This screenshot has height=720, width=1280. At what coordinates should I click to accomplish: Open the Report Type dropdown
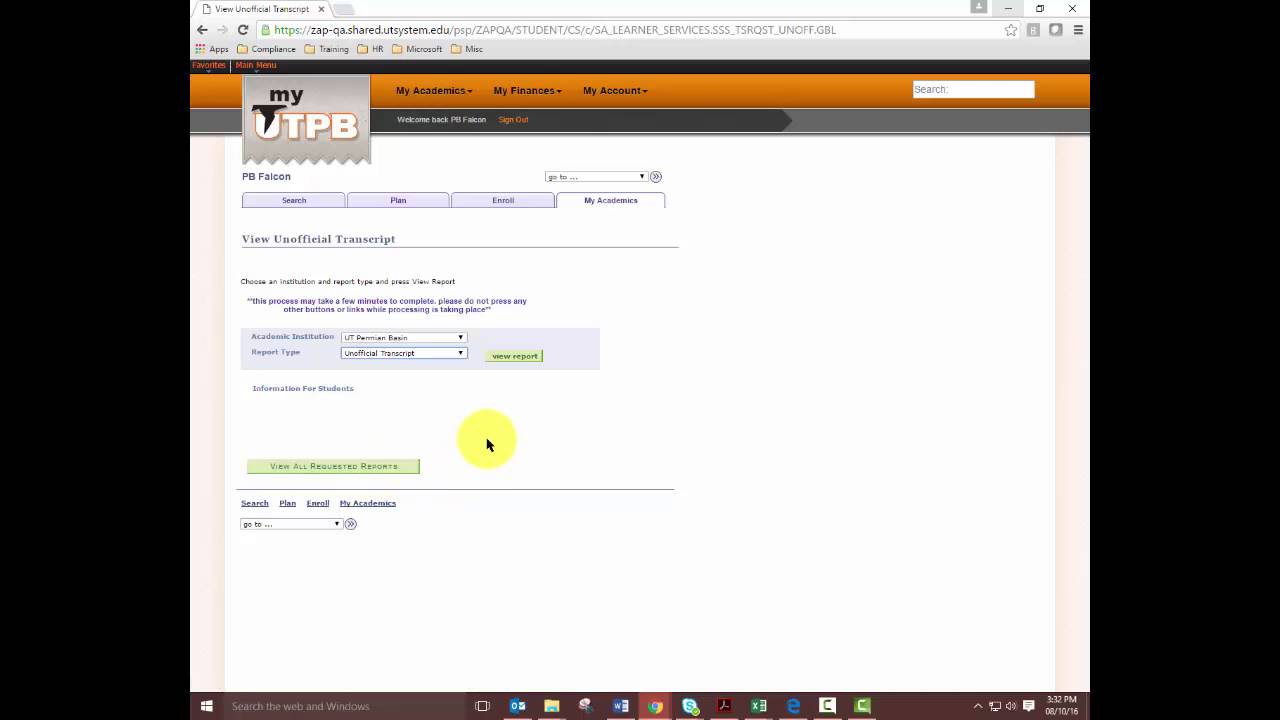tap(403, 353)
